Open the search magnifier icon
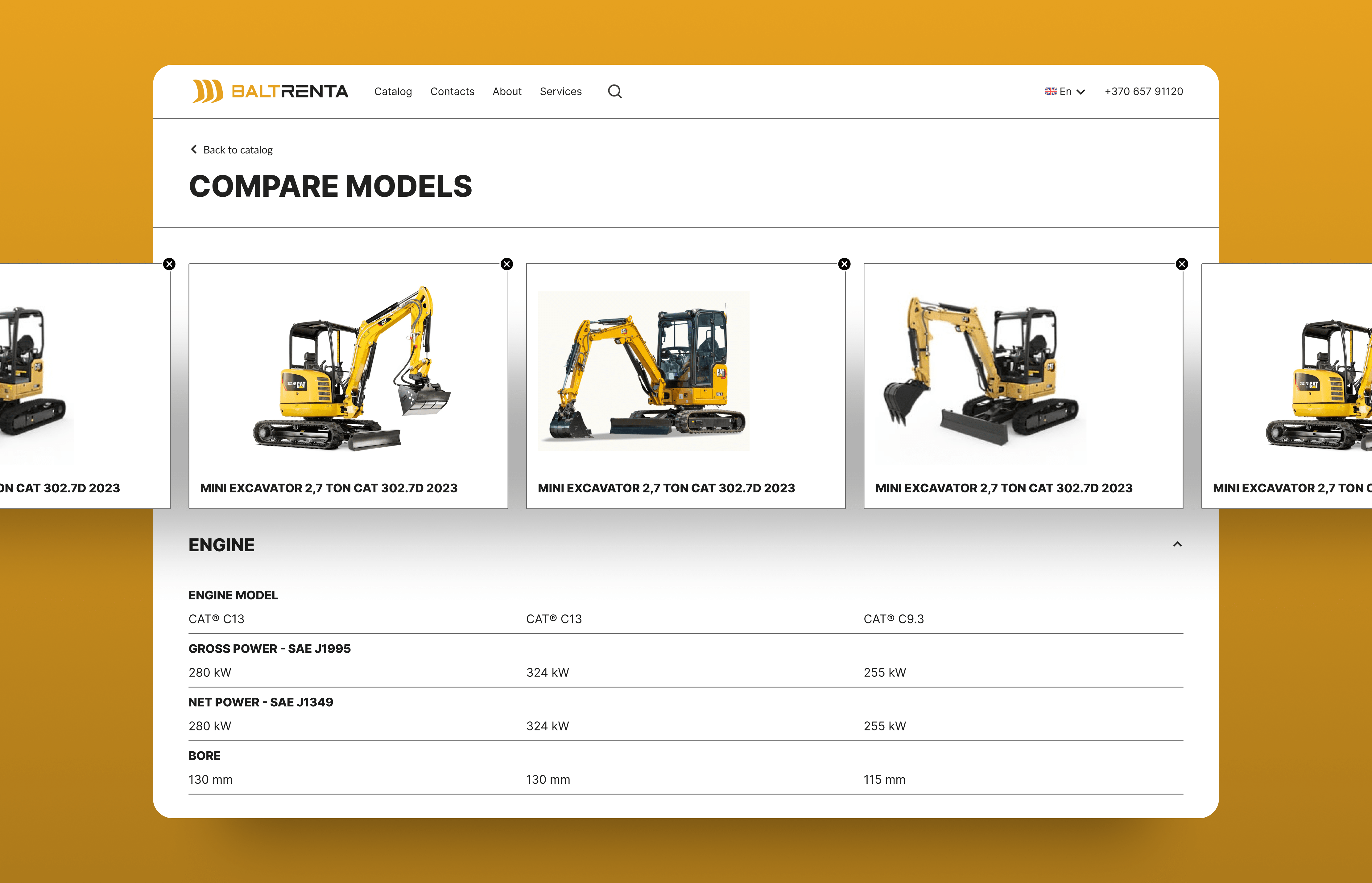The height and width of the screenshot is (883, 1372). pyautogui.click(x=615, y=91)
